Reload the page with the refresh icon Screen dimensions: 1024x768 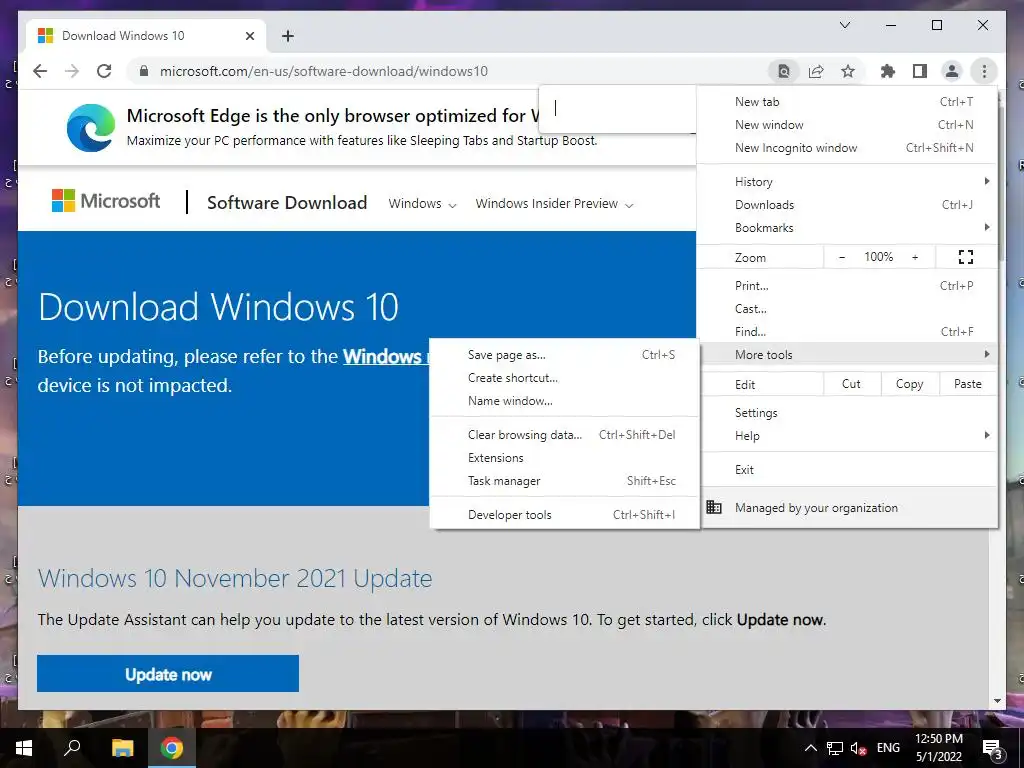coord(104,71)
